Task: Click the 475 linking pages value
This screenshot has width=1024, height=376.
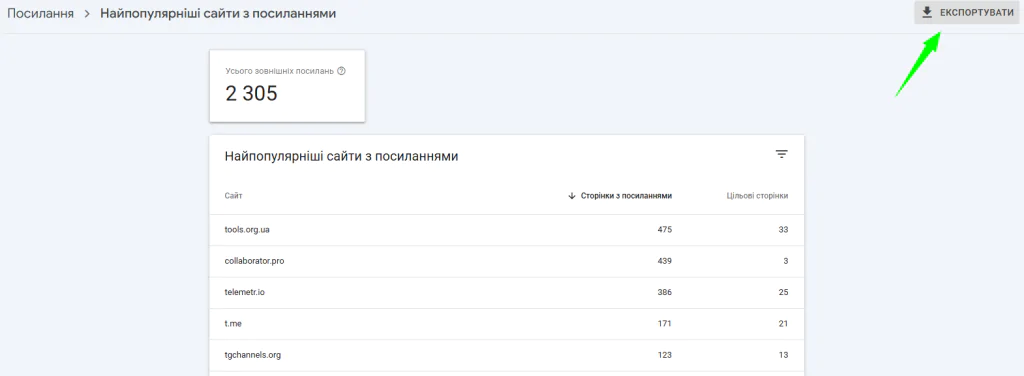Action: (664, 230)
